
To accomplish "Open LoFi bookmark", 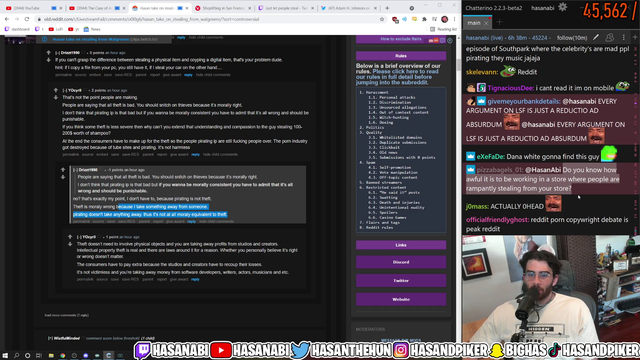I will (x=56, y=29).
